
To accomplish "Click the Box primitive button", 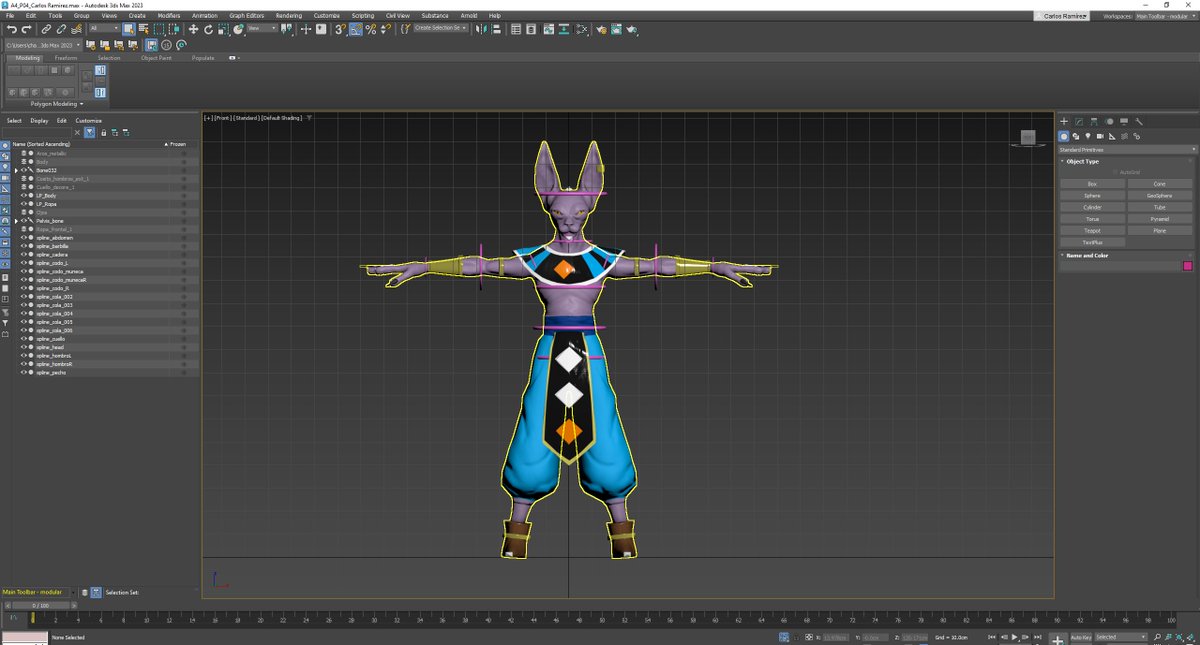I will [1092, 184].
